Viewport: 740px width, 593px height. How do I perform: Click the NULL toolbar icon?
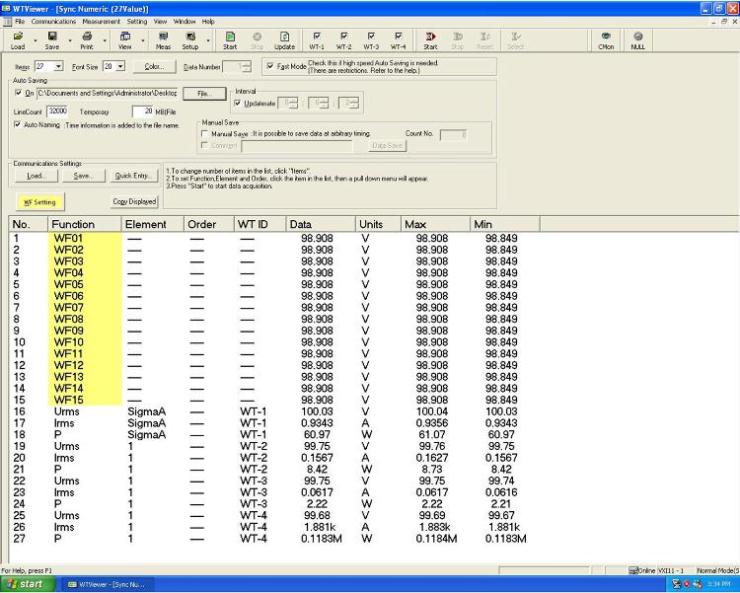[x=637, y=39]
